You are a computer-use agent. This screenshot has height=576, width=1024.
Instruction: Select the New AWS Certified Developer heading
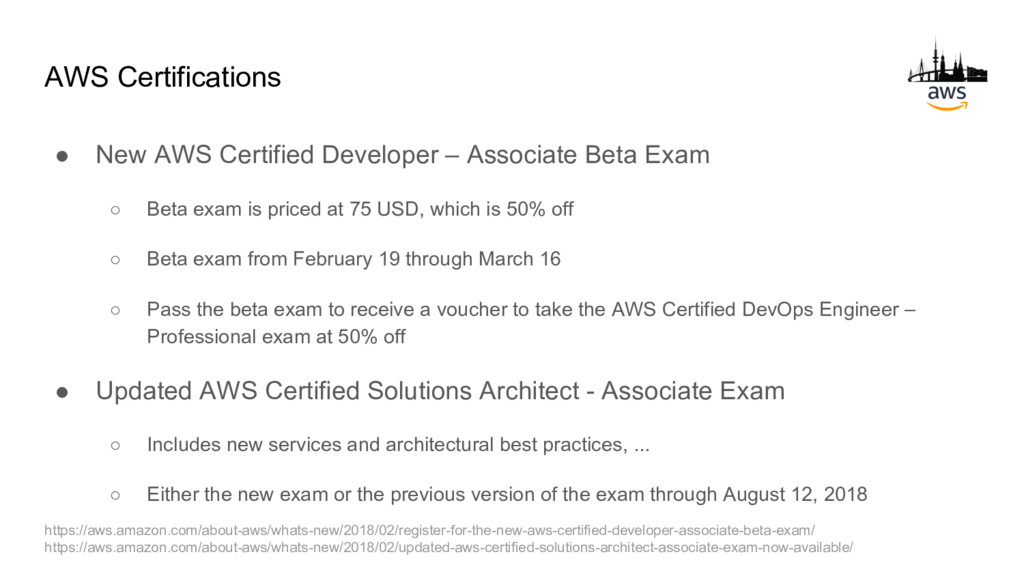click(402, 155)
